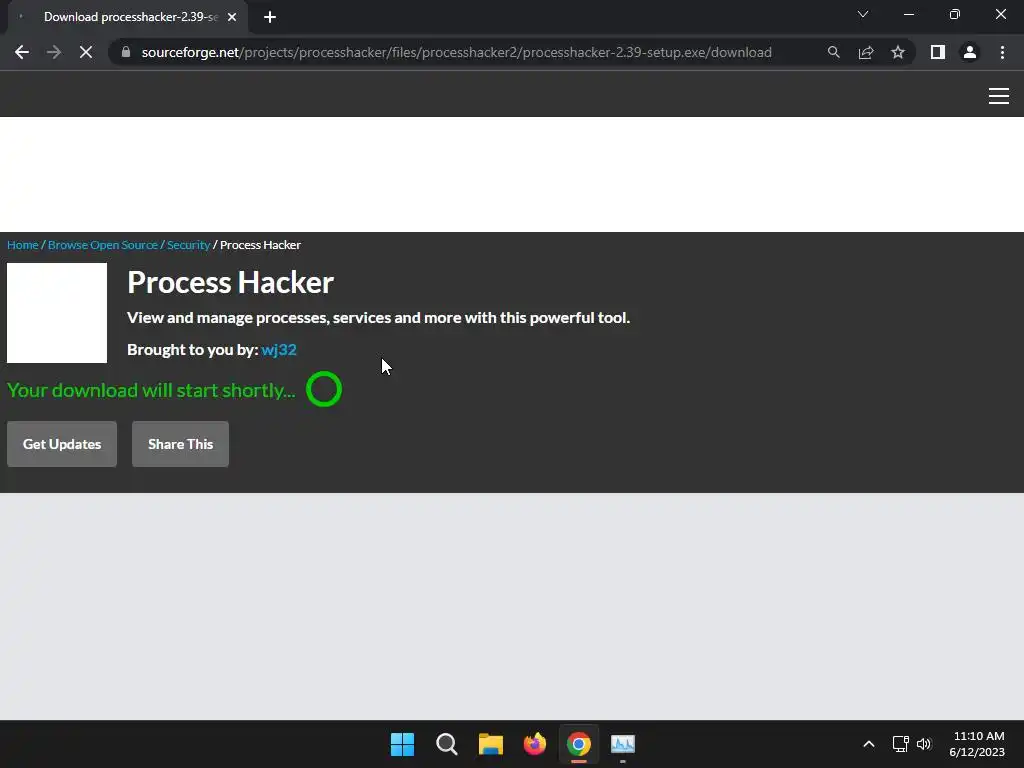This screenshot has height=768, width=1024.
Task: Stop loading the page
Action: pos(86,52)
